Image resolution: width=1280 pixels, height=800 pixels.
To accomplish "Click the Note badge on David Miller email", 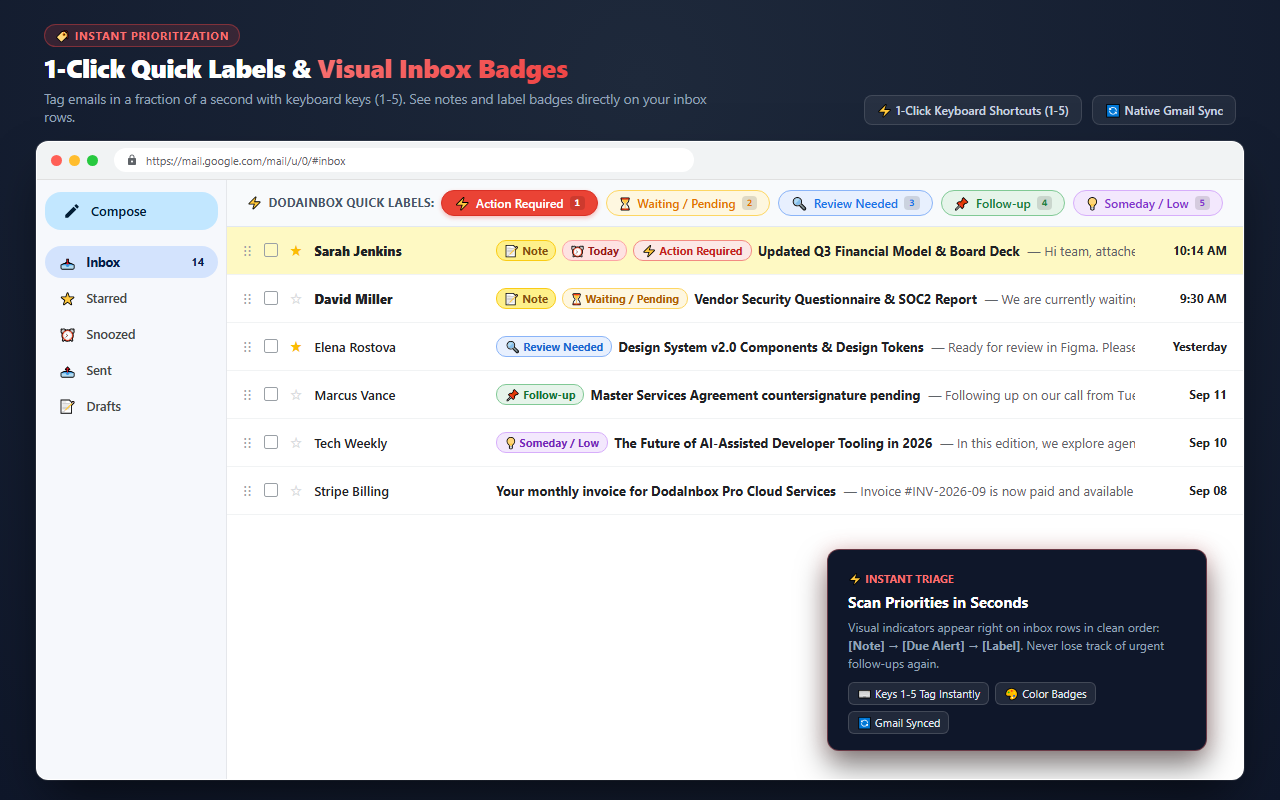I will tap(526, 299).
